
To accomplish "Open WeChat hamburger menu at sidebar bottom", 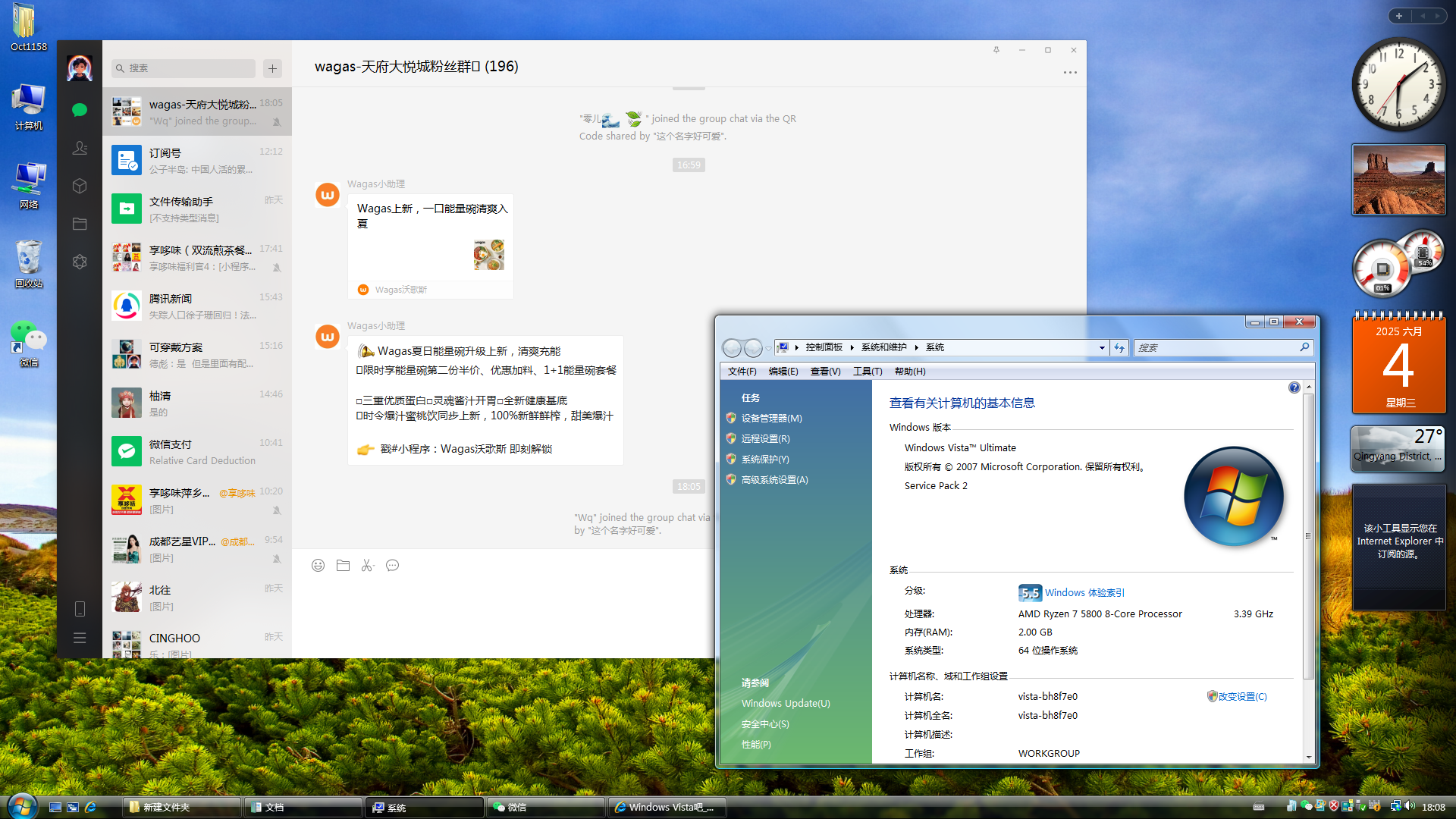I will coord(80,638).
